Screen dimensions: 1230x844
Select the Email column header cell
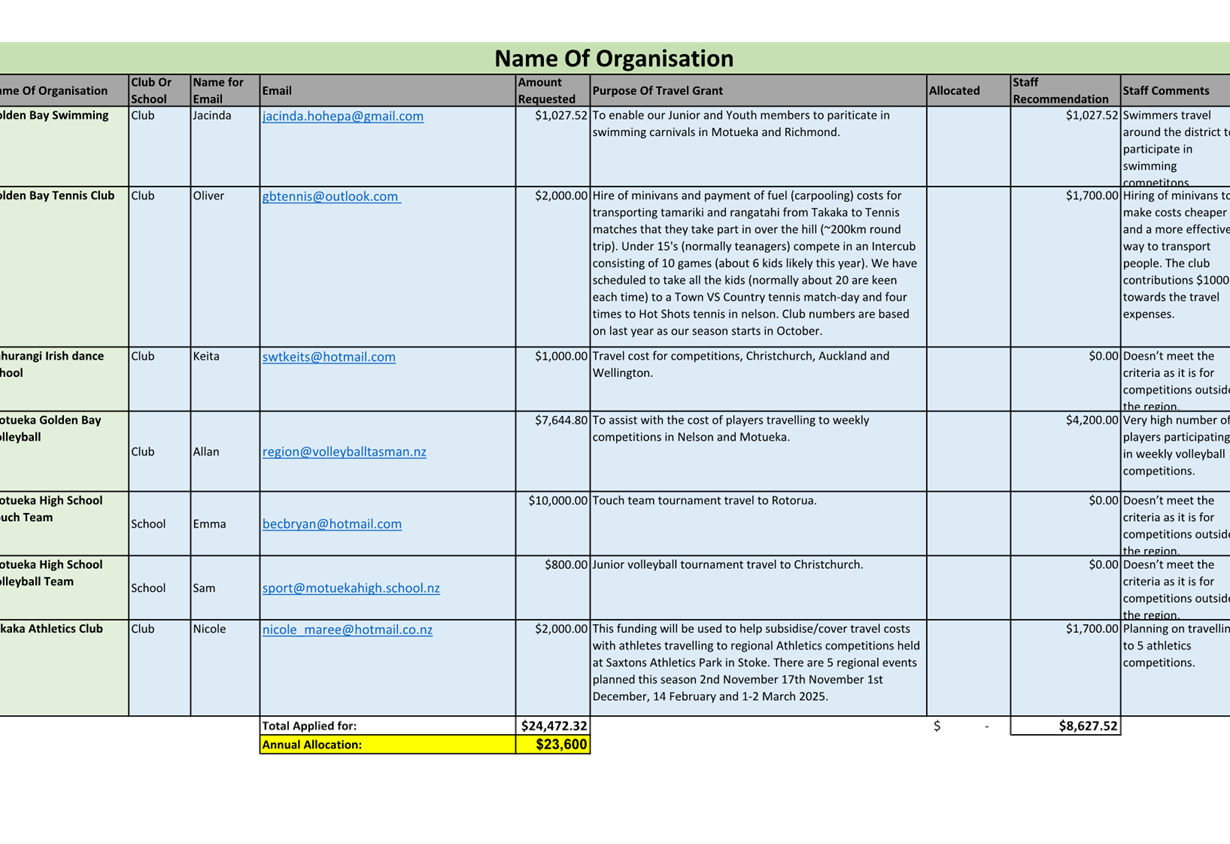tap(387, 90)
